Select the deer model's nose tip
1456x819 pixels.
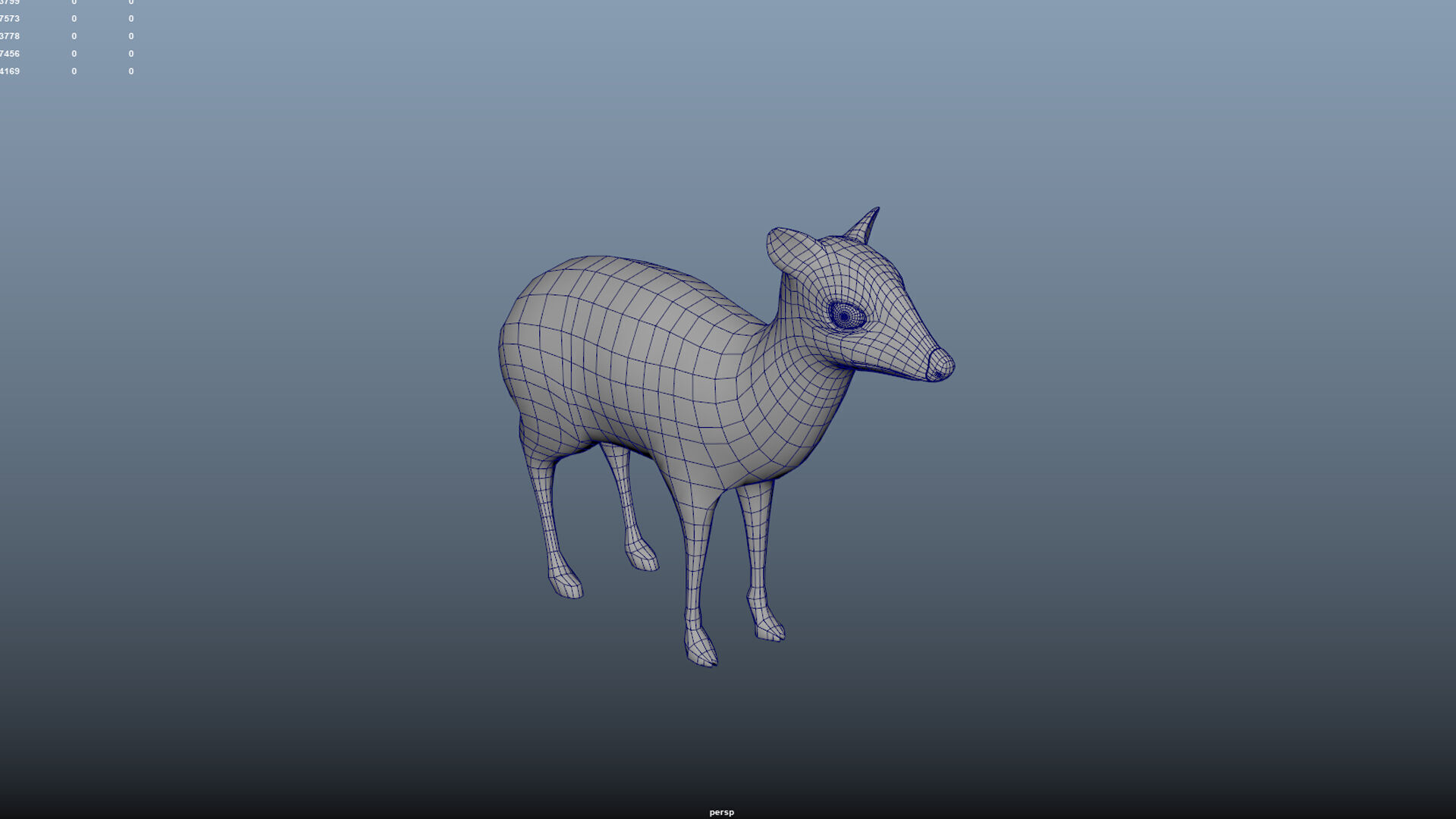pos(940,365)
